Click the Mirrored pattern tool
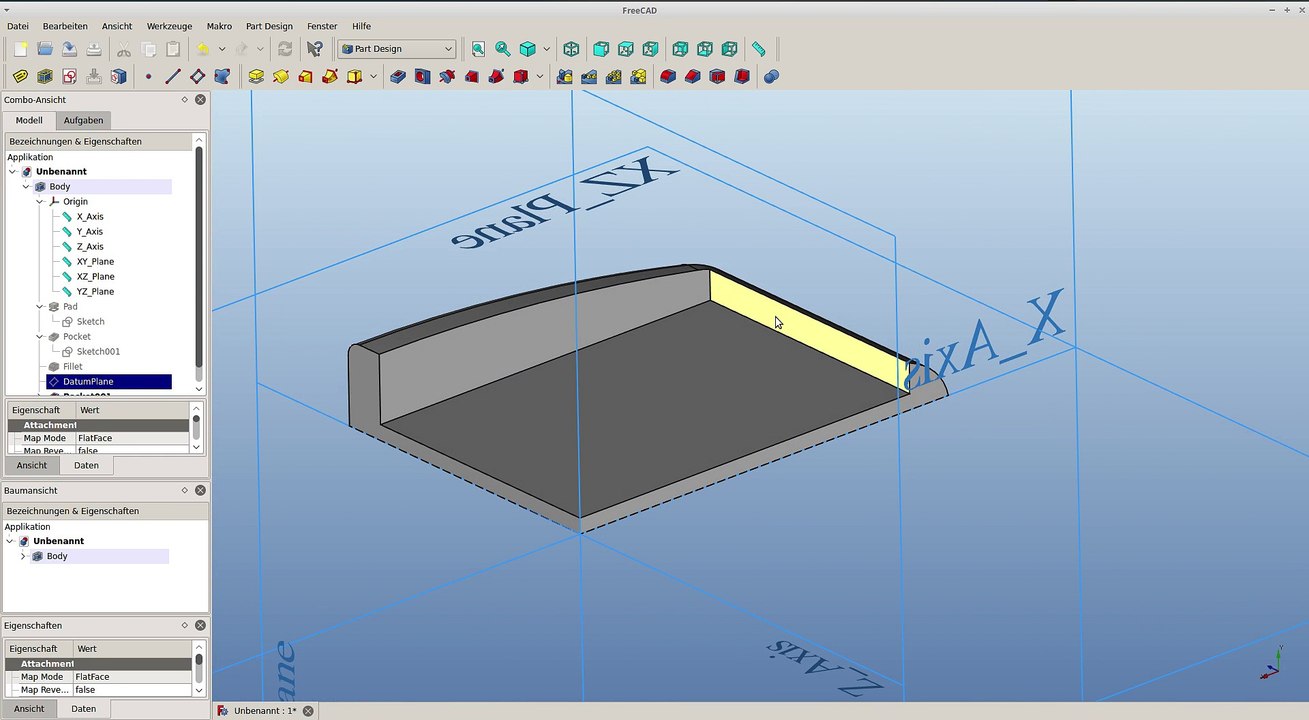Viewport: 1309px width, 720px height. coord(565,76)
